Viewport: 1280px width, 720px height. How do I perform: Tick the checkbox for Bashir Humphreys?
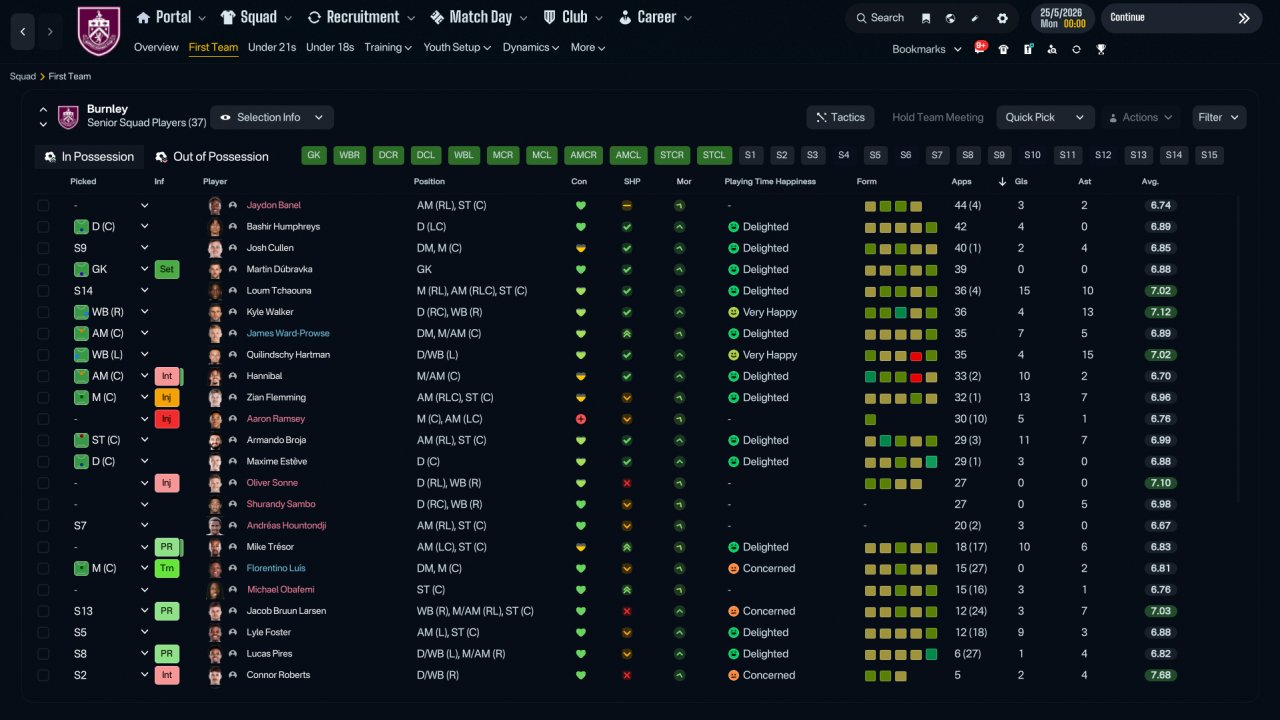click(x=43, y=227)
